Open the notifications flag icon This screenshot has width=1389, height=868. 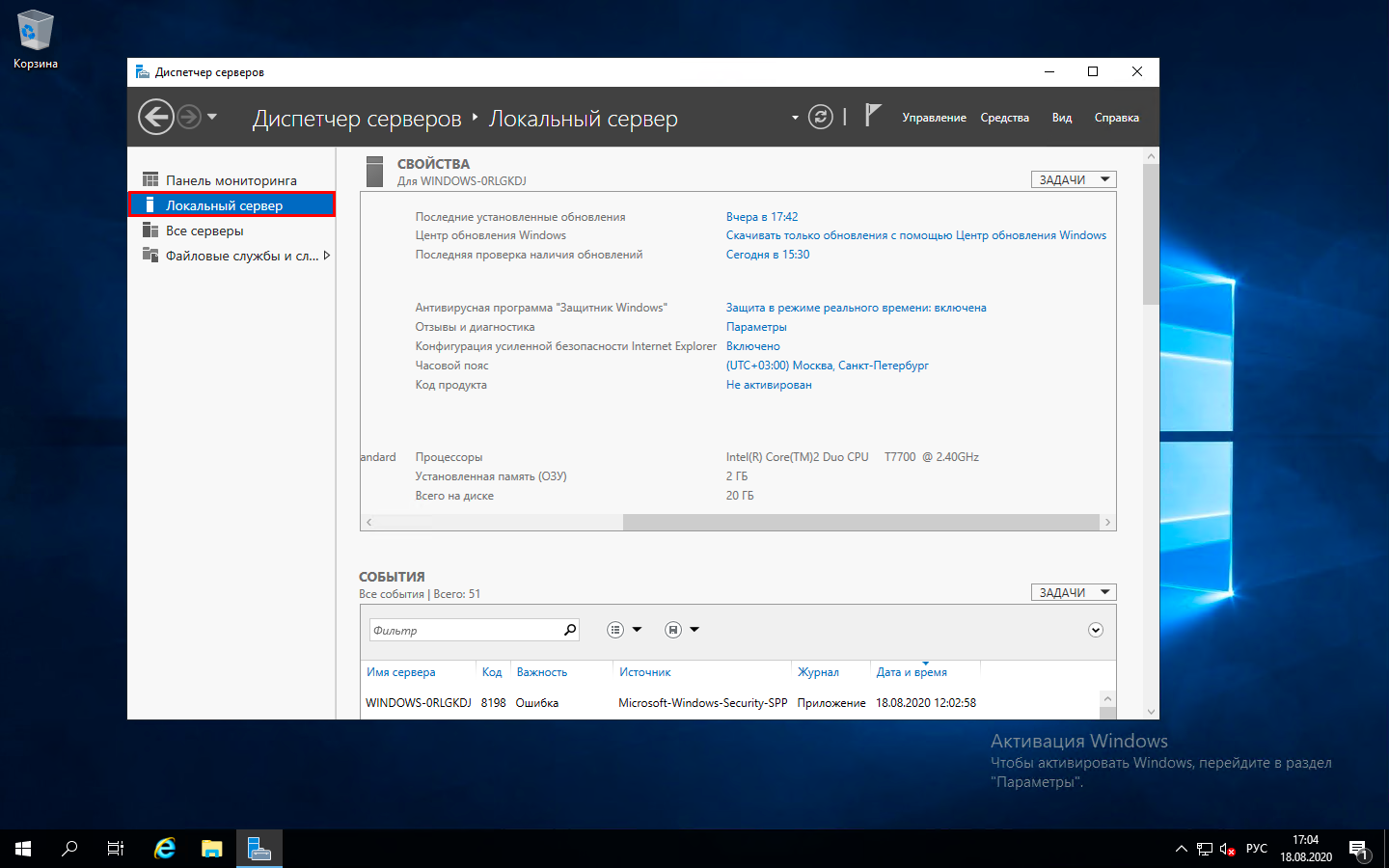coord(872,116)
